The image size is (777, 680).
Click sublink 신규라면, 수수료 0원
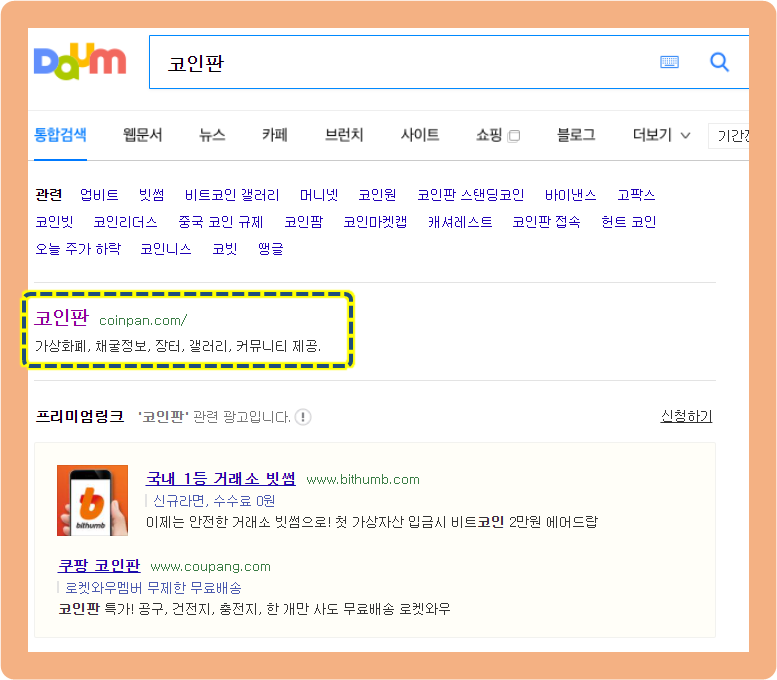[x=214, y=501]
